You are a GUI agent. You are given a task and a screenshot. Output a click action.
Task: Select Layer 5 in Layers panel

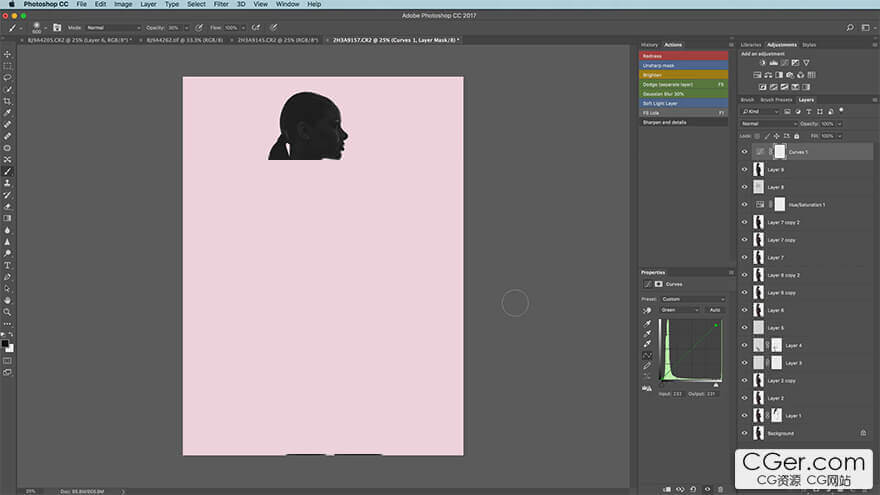pos(775,328)
